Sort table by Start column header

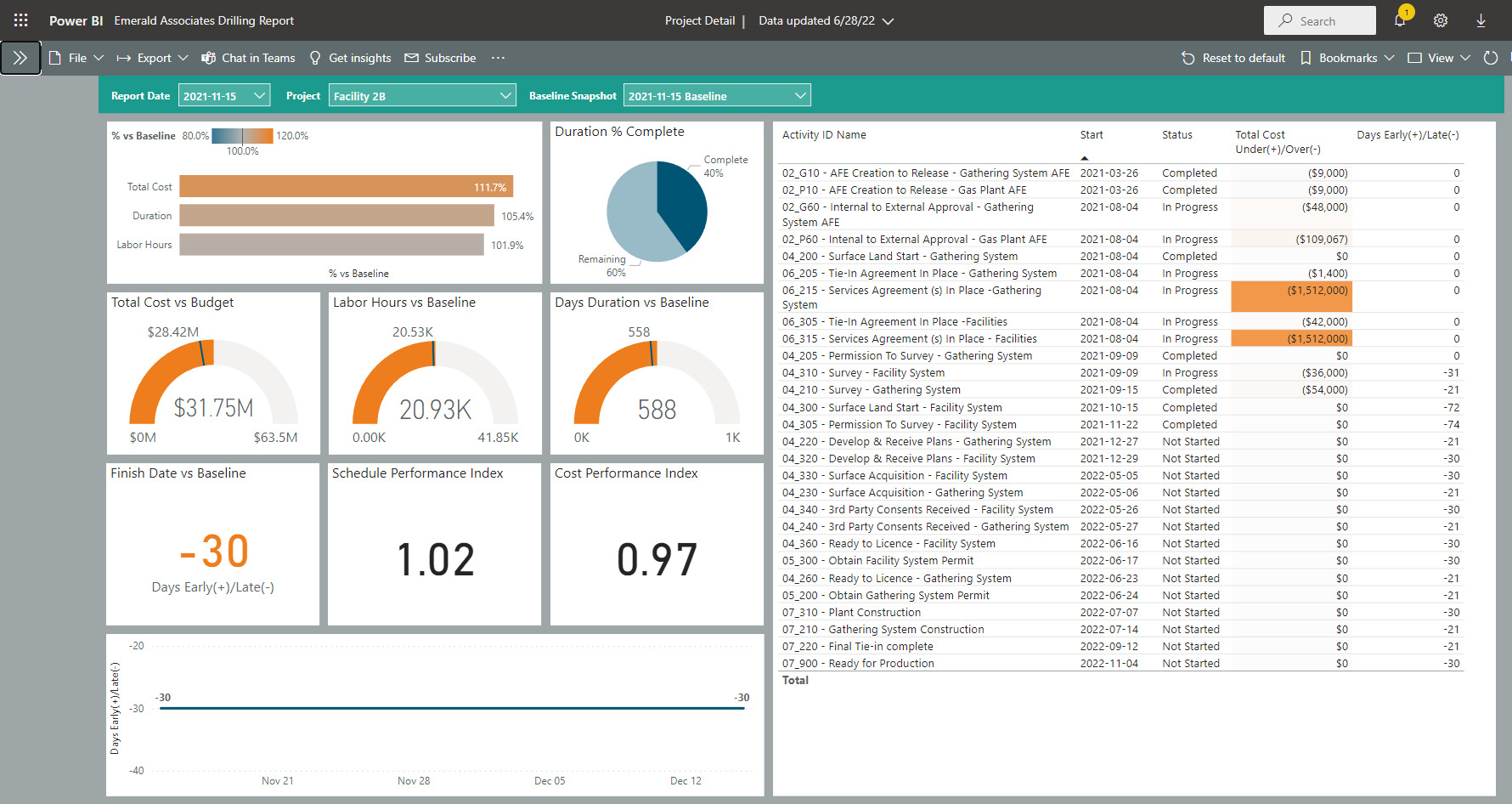tap(1092, 135)
